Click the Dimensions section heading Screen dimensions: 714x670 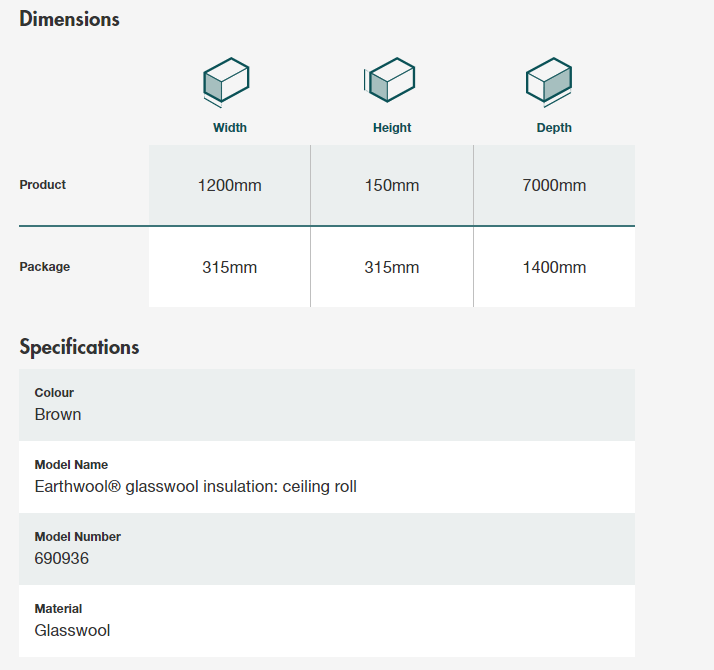coord(69,19)
